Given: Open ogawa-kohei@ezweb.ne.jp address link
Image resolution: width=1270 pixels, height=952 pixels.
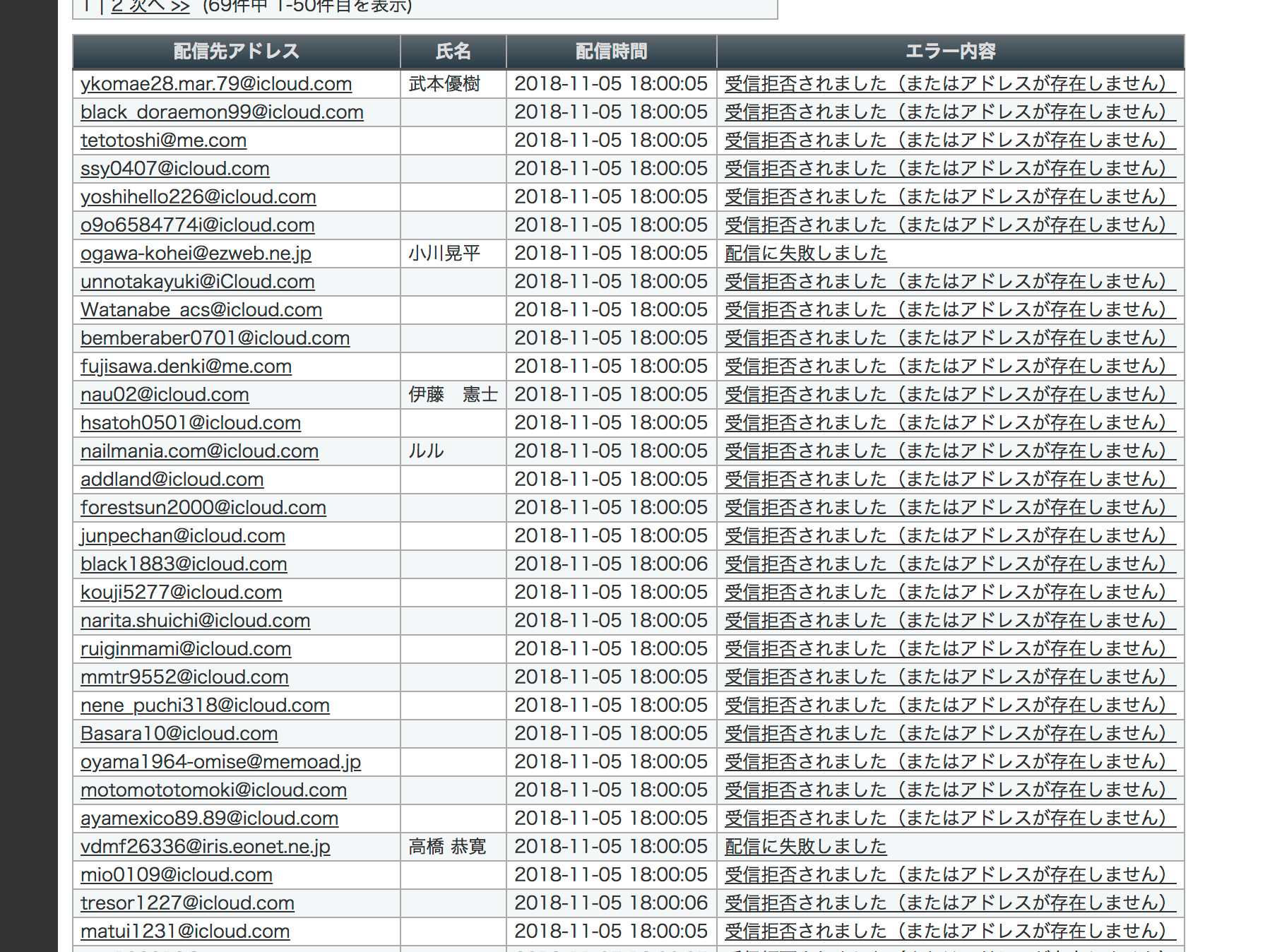Looking at the screenshot, I should (196, 254).
